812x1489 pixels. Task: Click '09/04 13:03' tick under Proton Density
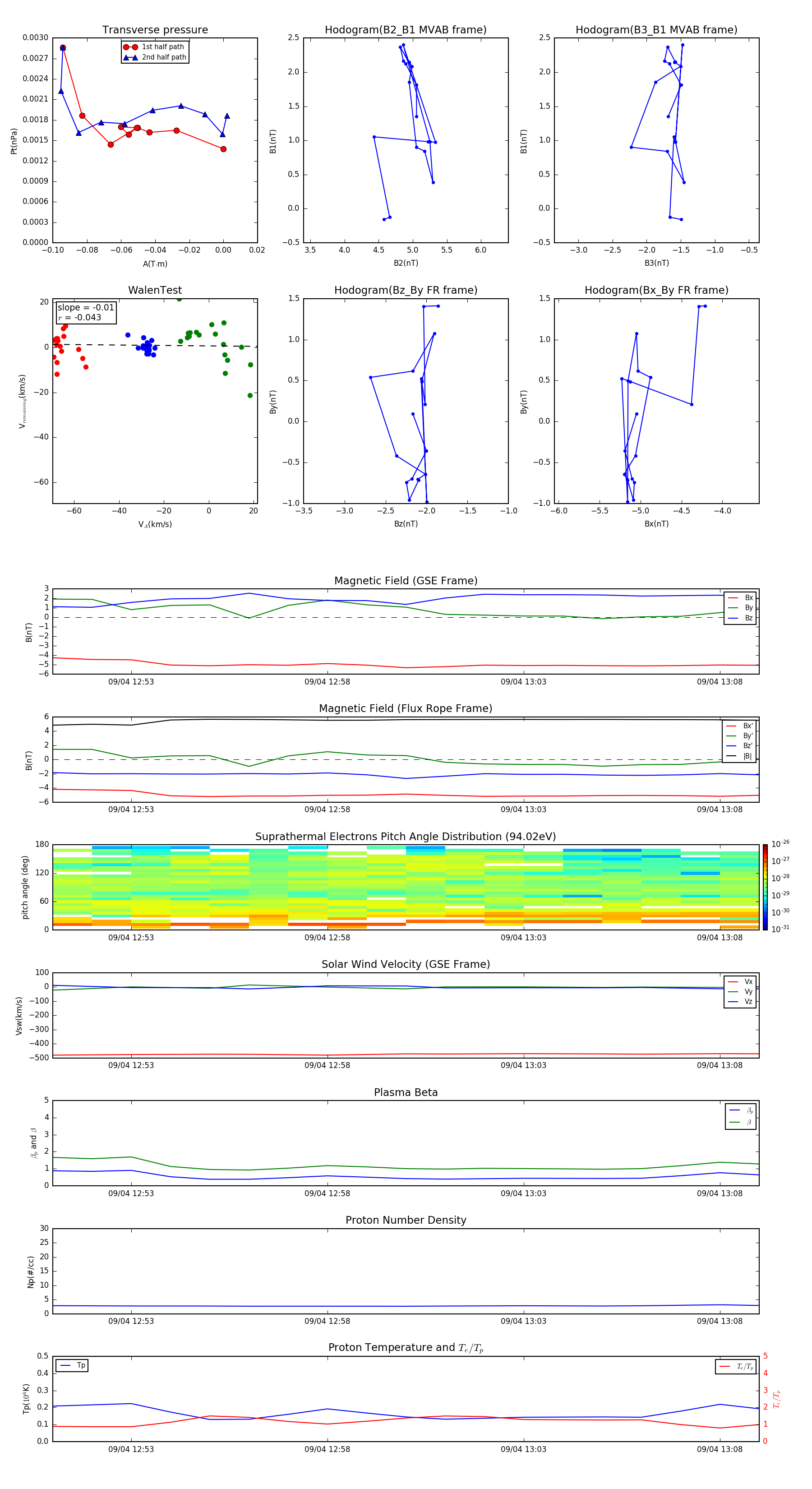524,1321
